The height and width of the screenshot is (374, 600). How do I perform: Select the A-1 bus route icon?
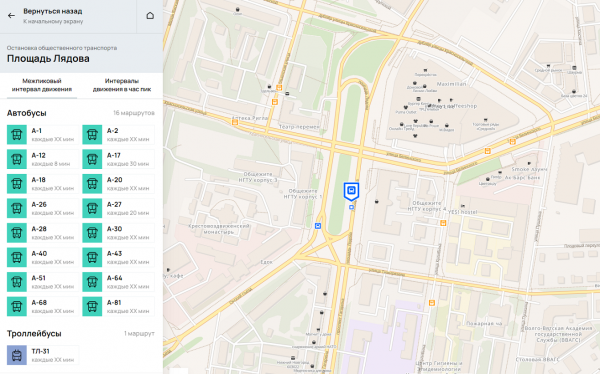pyautogui.click(x=17, y=135)
